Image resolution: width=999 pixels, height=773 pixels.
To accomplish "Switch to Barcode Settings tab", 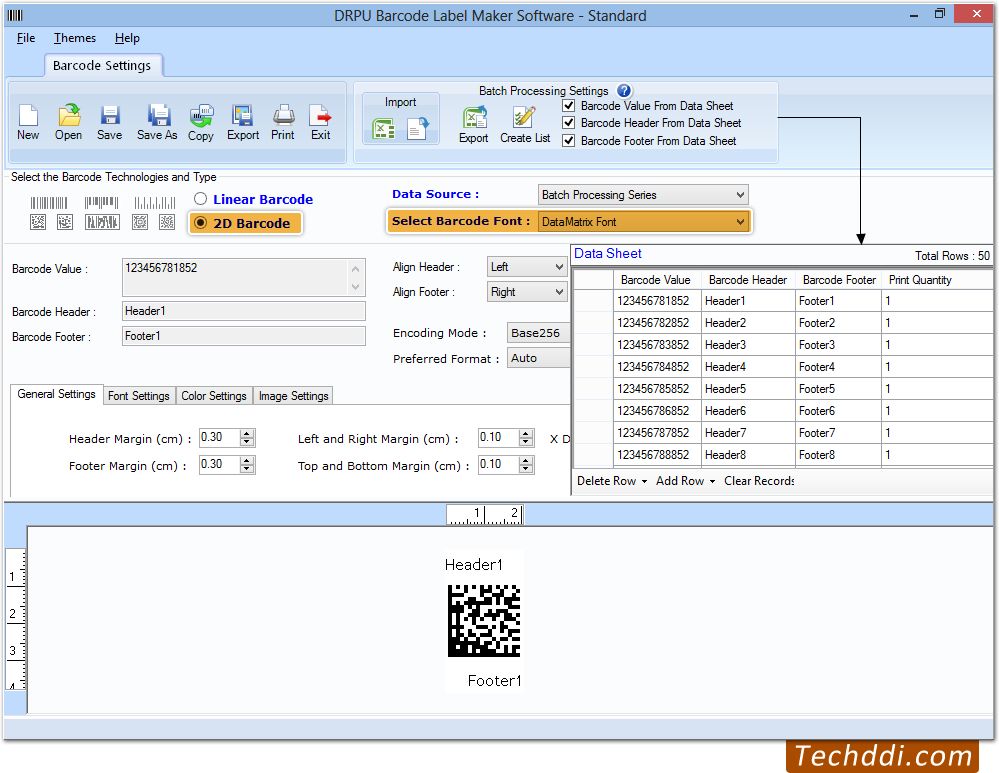I will (x=102, y=66).
